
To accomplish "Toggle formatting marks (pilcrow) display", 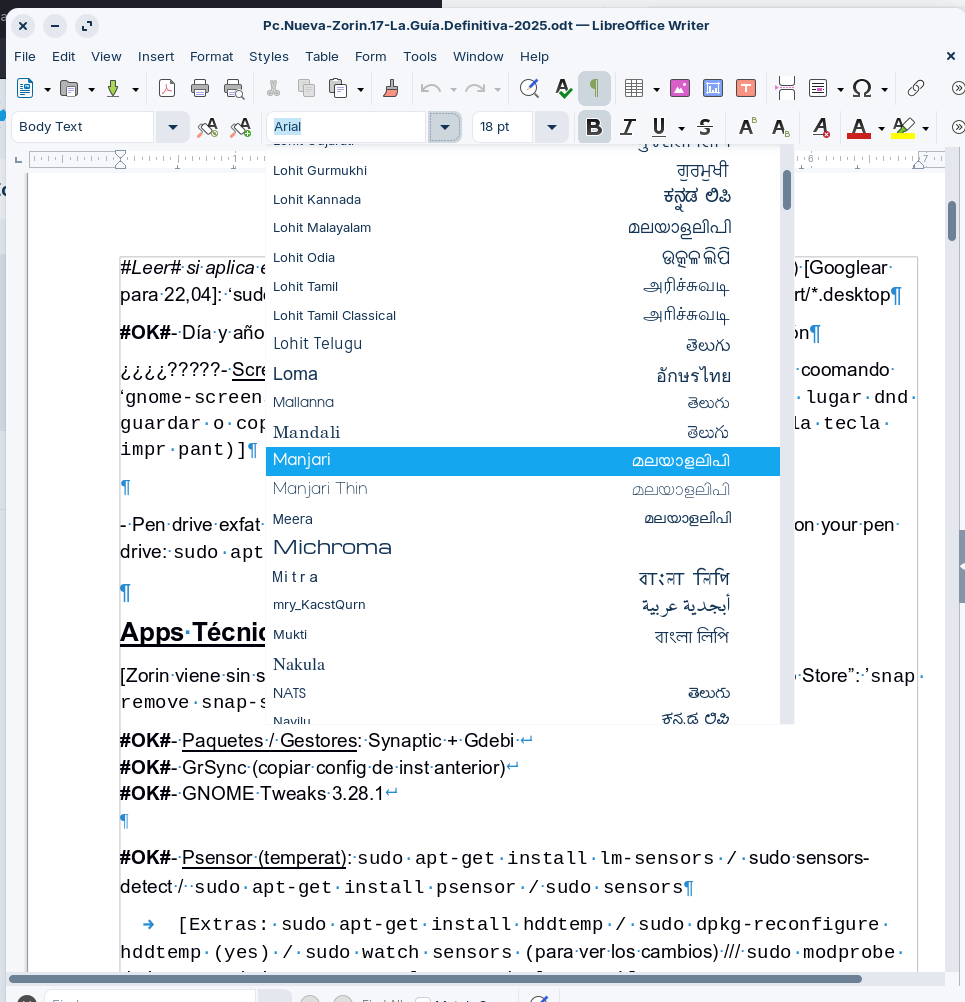I will [594, 88].
